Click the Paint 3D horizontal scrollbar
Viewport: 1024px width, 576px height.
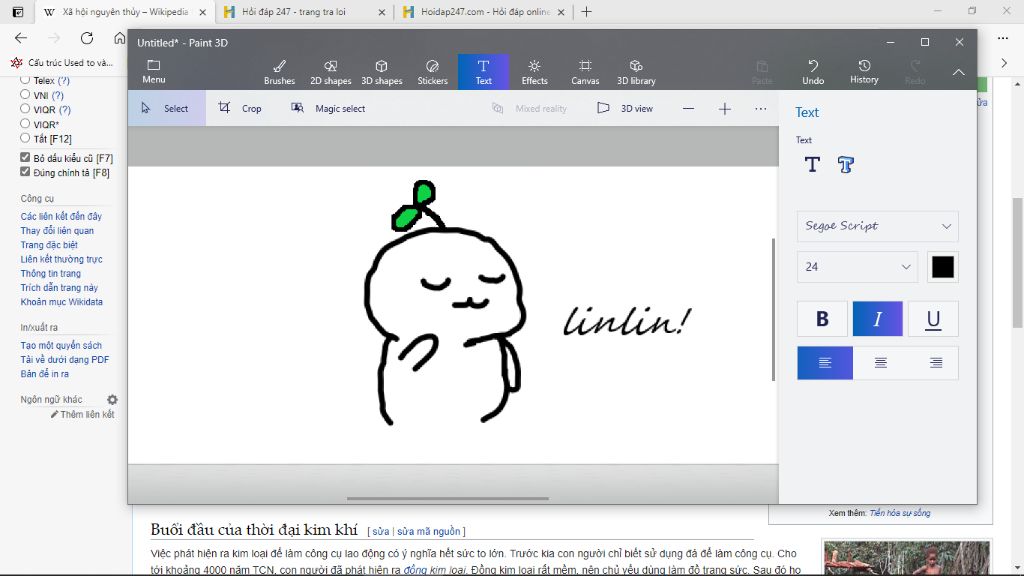pyautogui.click(x=447, y=498)
